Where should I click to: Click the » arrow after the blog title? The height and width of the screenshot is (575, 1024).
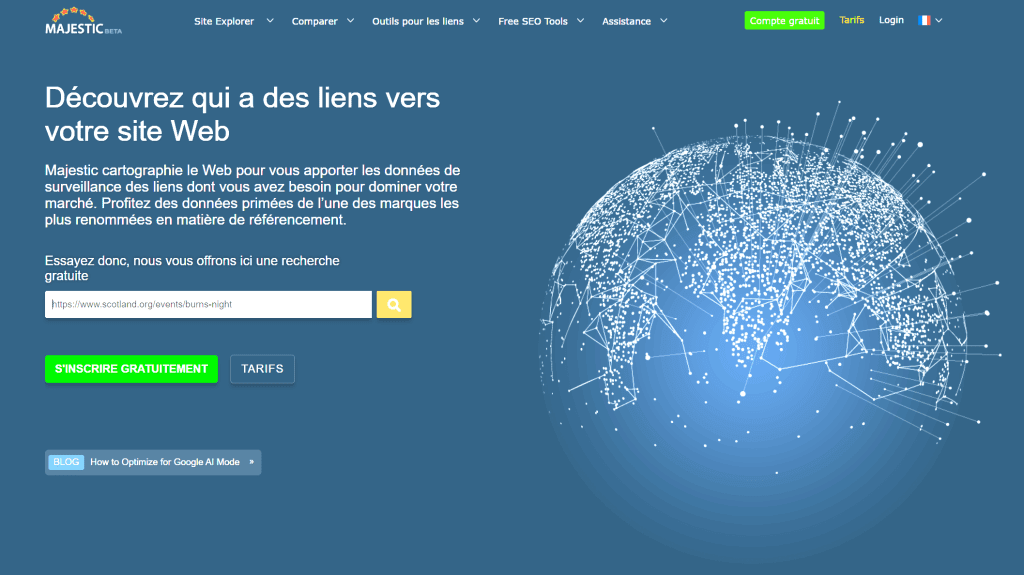(251, 462)
